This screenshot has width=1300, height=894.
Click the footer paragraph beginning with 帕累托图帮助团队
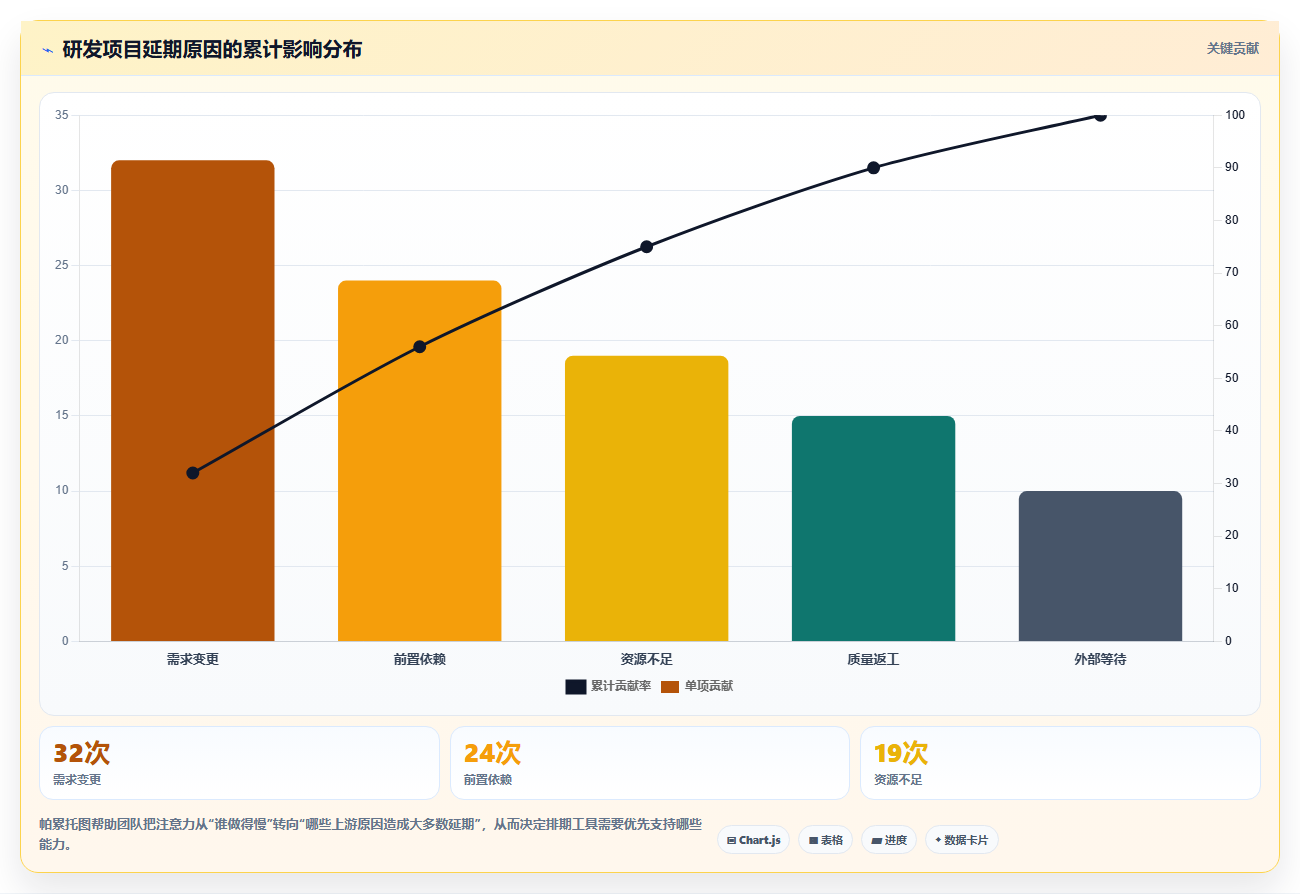pyautogui.click(x=370, y=834)
